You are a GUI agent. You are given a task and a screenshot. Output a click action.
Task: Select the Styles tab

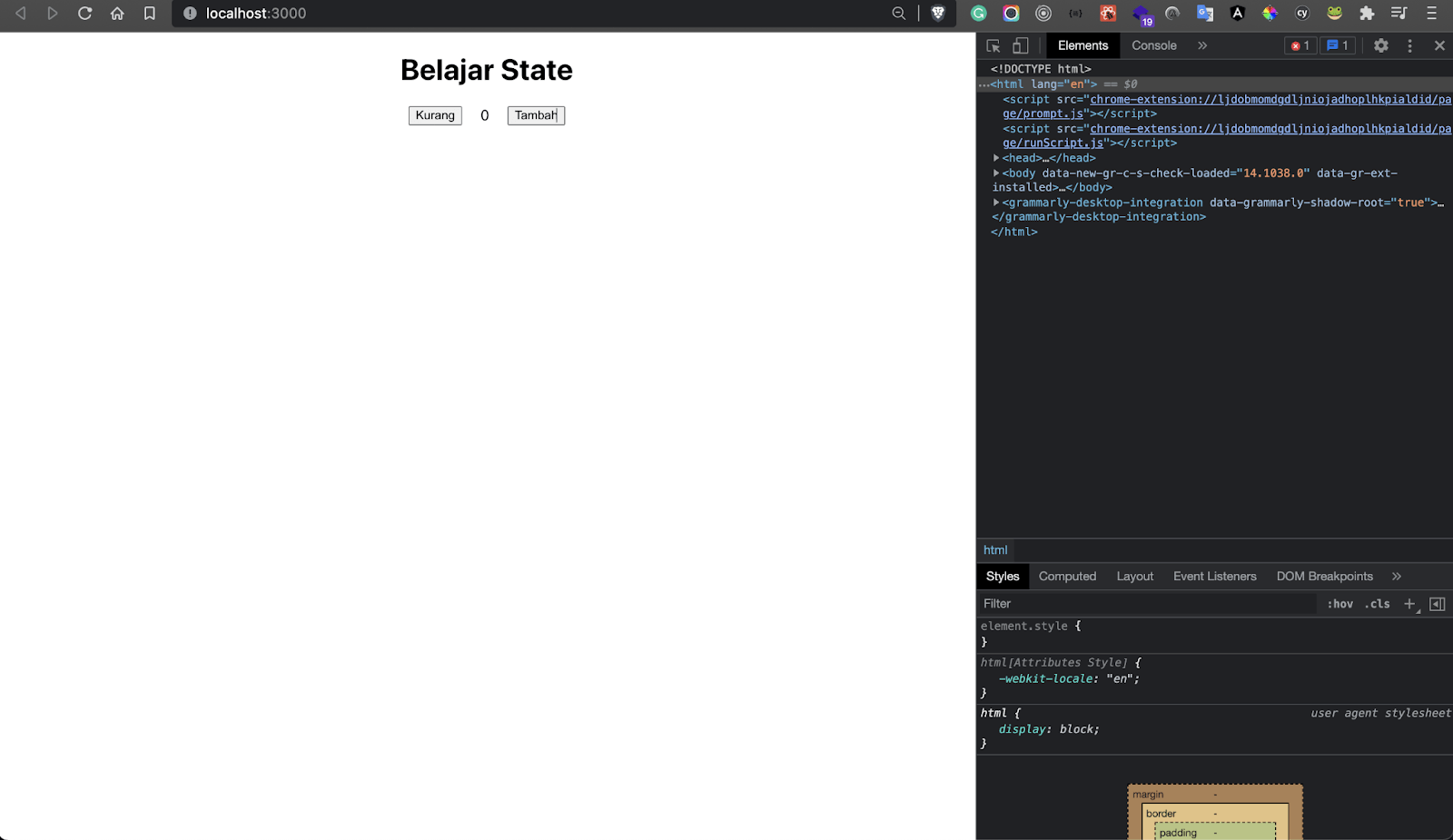1003,577
